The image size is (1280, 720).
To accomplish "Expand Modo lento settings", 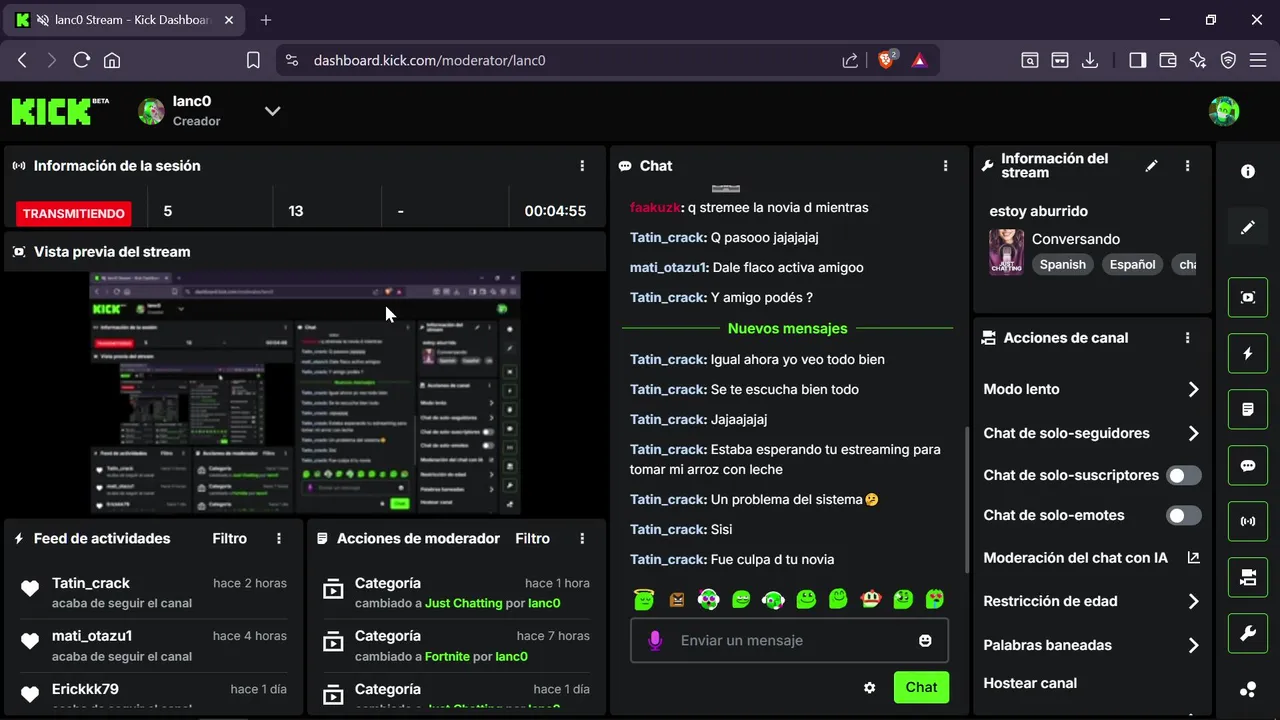I will pos(1193,389).
